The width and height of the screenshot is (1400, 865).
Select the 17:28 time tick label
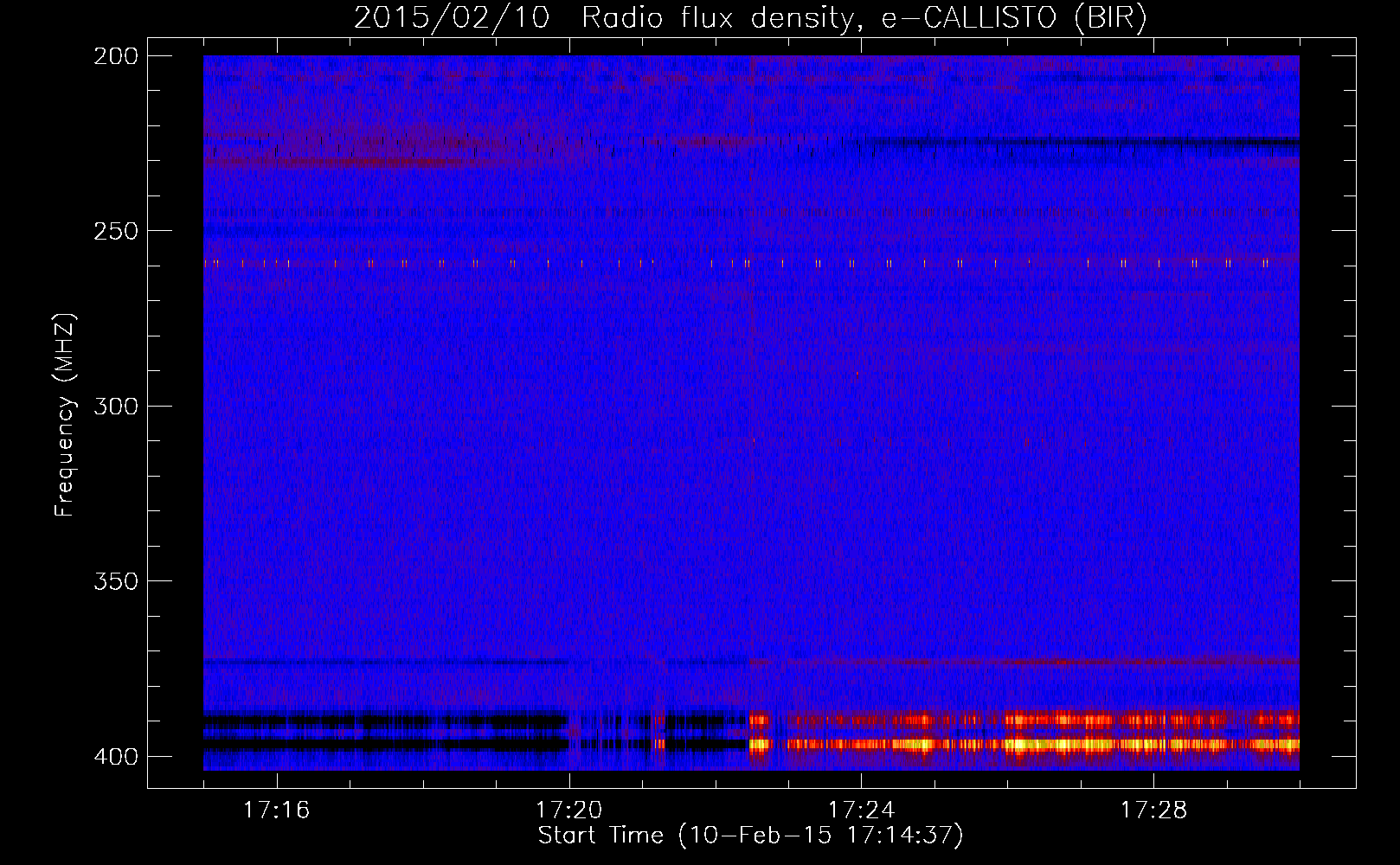click(1153, 810)
